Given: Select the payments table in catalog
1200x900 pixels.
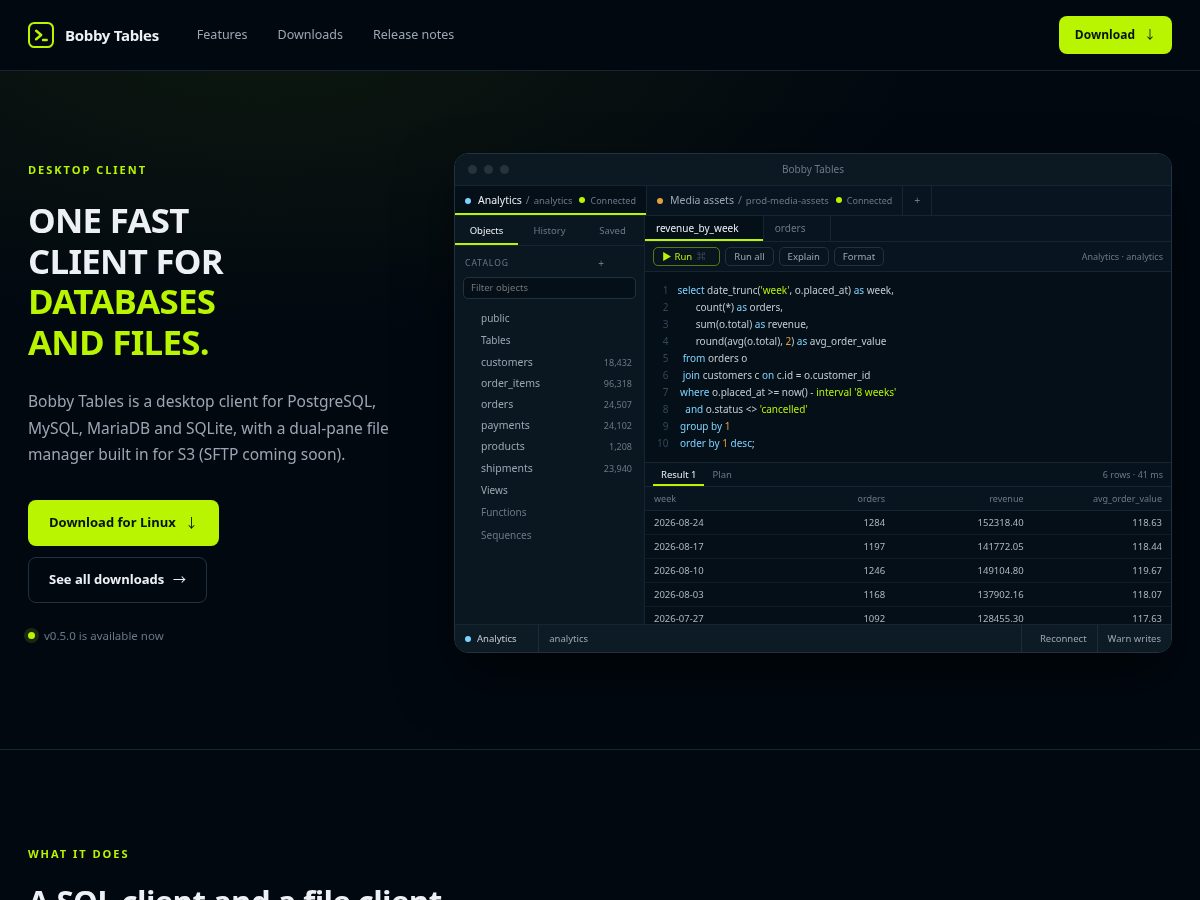Looking at the screenshot, I should click(x=549, y=425).
